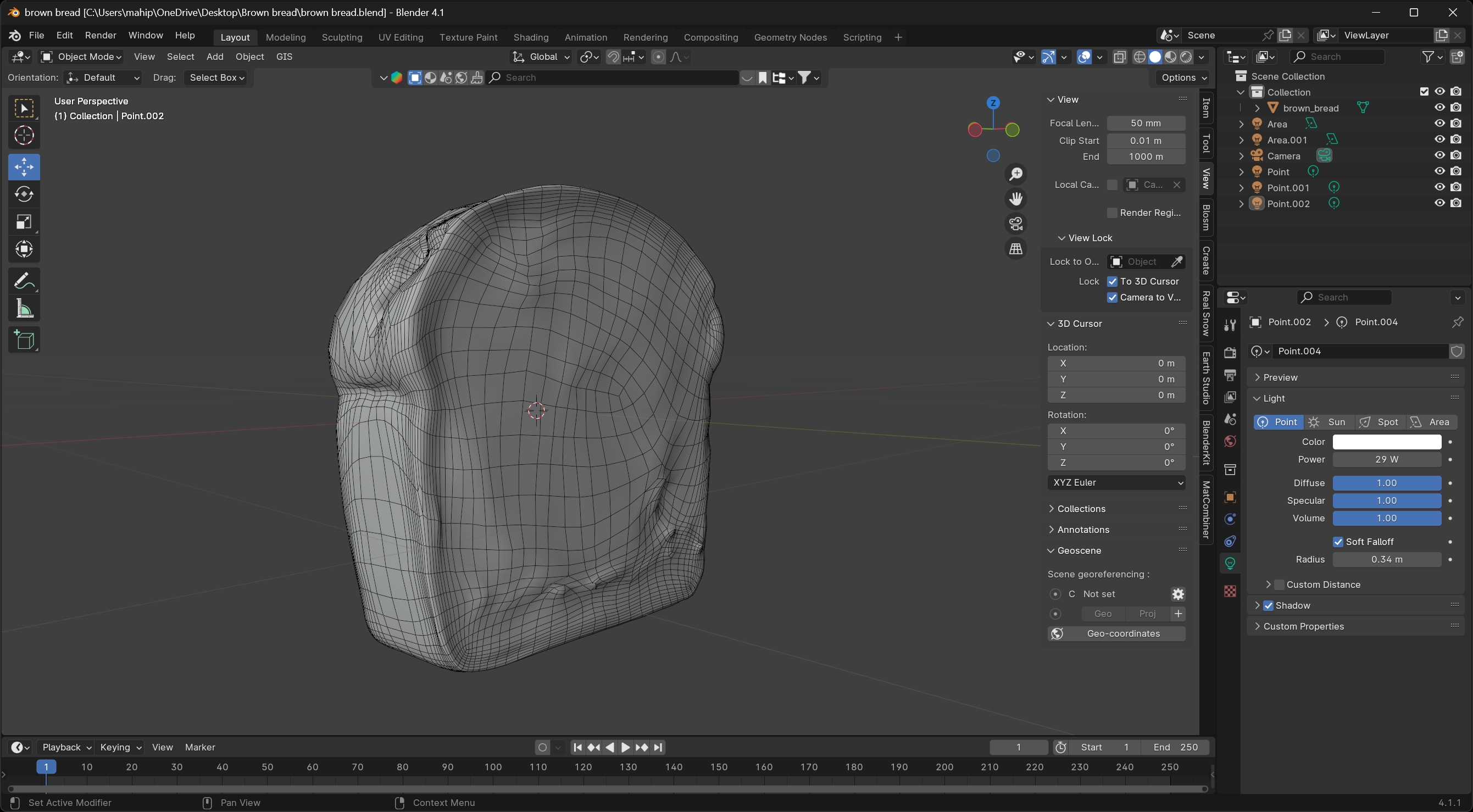Open the Render menu
1473x812 pixels.
pyautogui.click(x=100, y=36)
